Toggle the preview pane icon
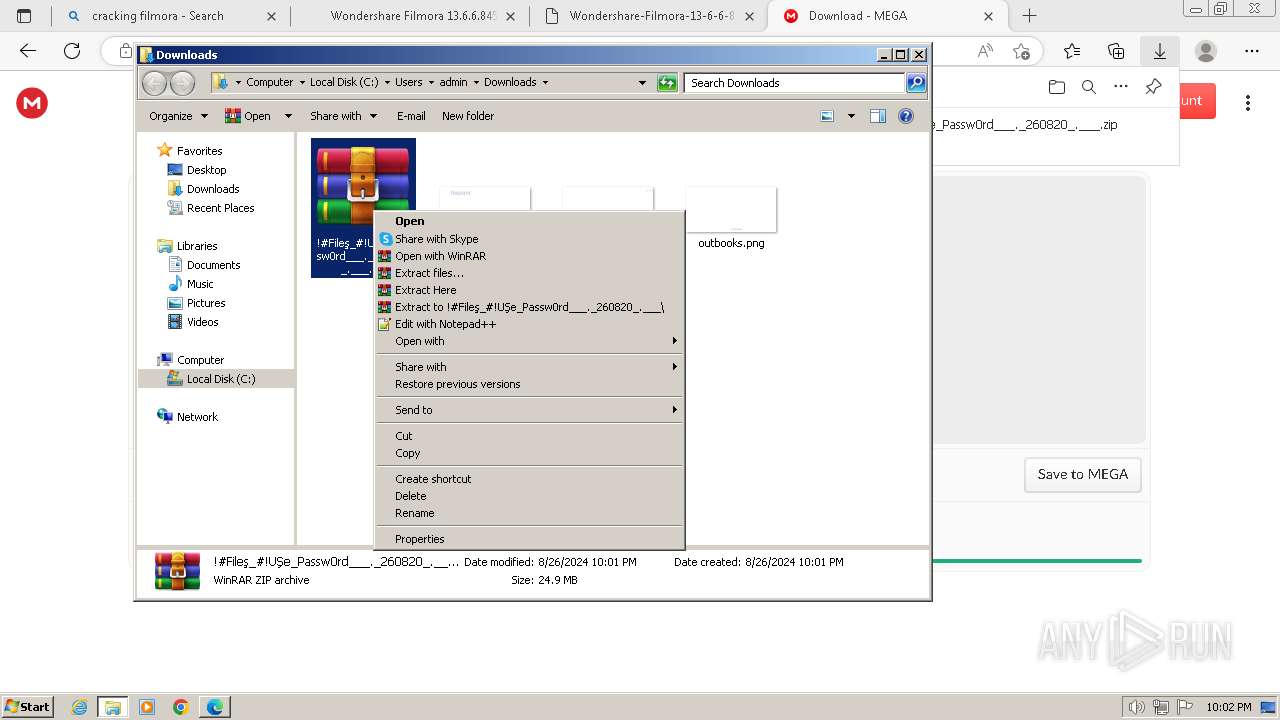The height and width of the screenshot is (720, 1280). pyautogui.click(x=878, y=116)
